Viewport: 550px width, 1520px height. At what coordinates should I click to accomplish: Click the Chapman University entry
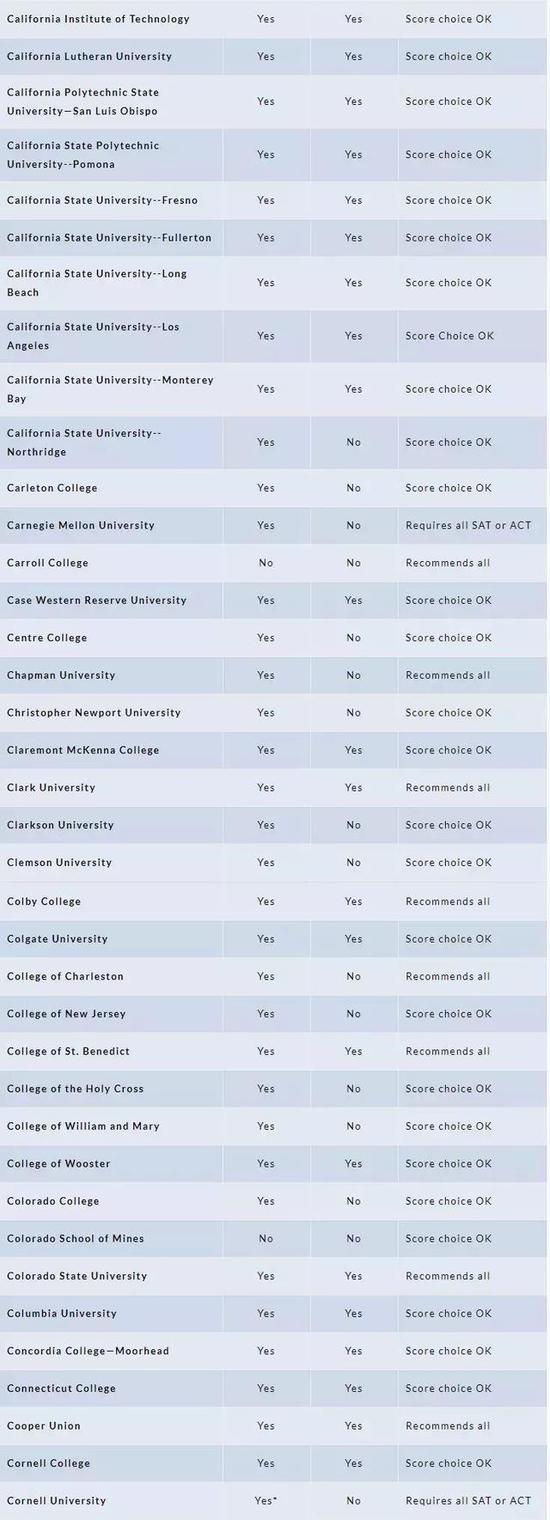(61, 675)
